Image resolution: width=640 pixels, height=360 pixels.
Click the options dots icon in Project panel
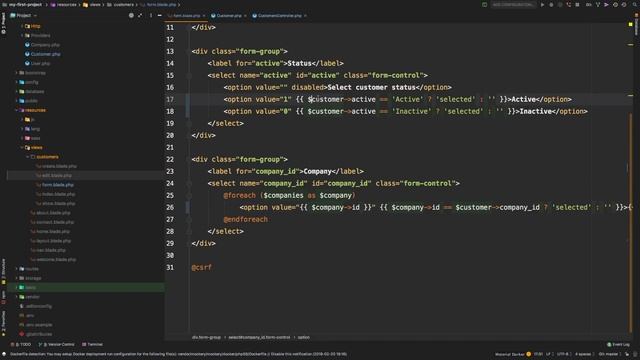click(x=151, y=16)
